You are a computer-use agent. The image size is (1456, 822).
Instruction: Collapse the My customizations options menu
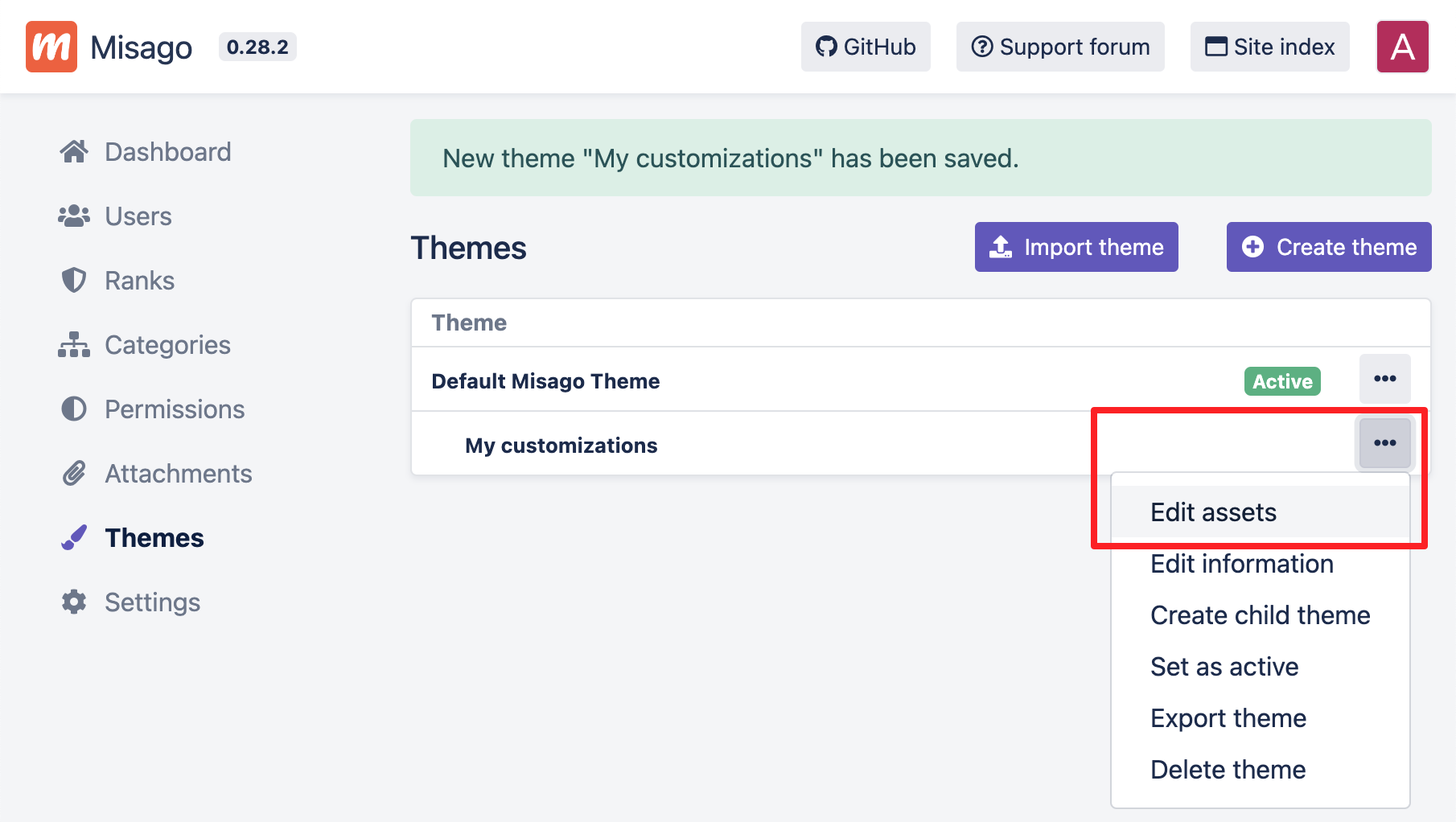[1384, 443]
